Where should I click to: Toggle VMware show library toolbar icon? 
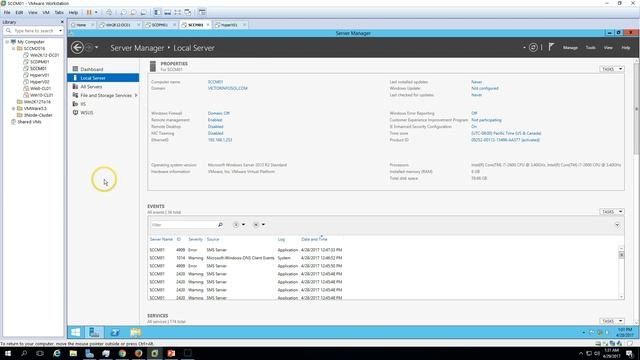[x=157, y=12]
